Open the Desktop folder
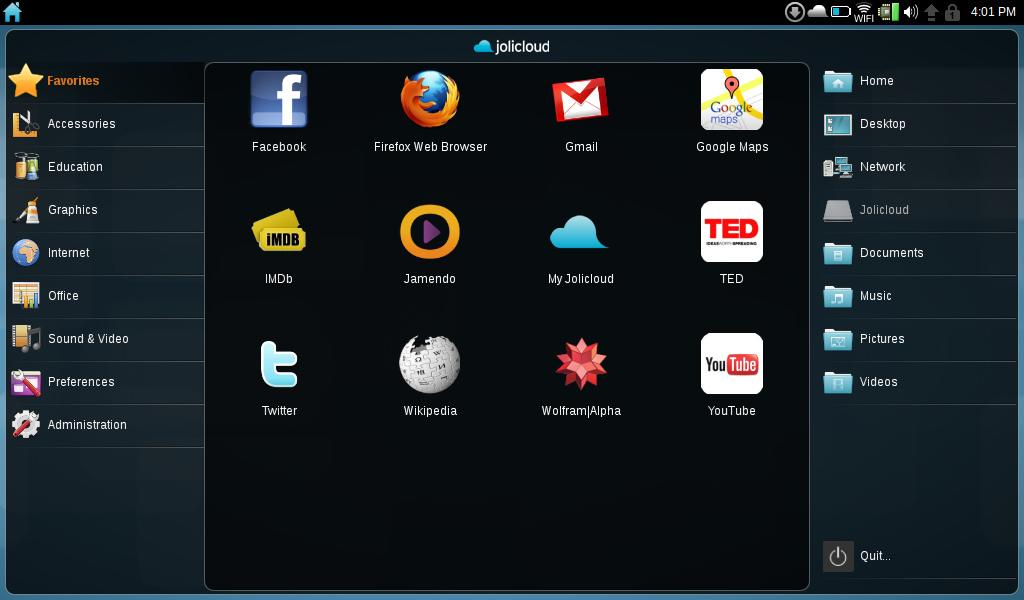The height and width of the screenshot is (600, 1024). coord(918,124)
